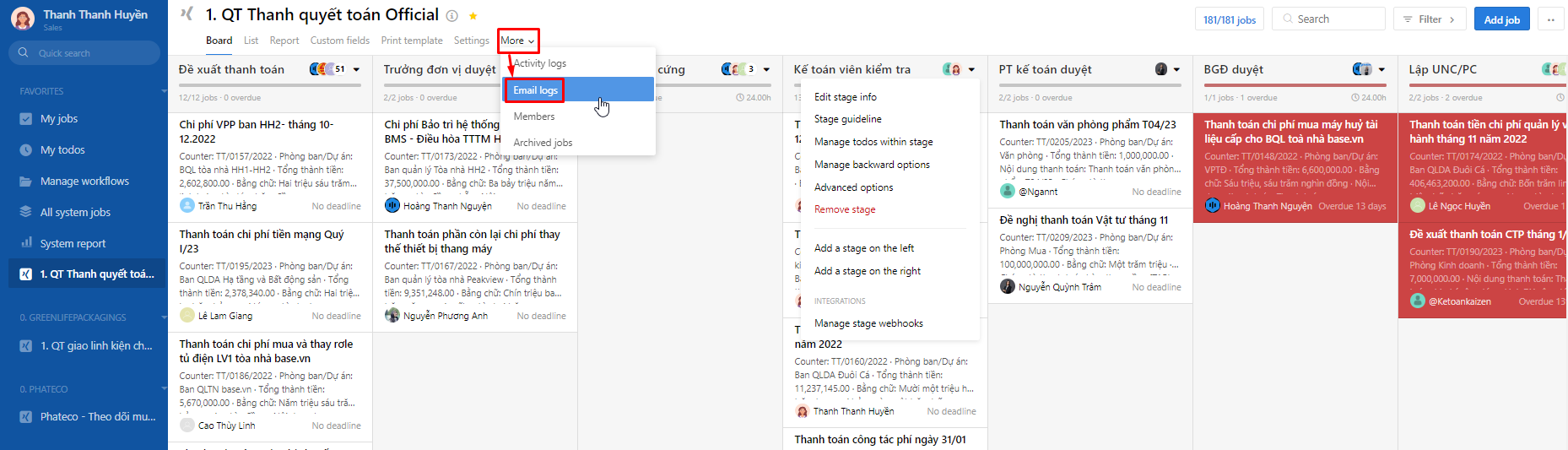Click the Add job button
The width and height of the screenshot is (1568, 450).
[x=1501, y=19]
